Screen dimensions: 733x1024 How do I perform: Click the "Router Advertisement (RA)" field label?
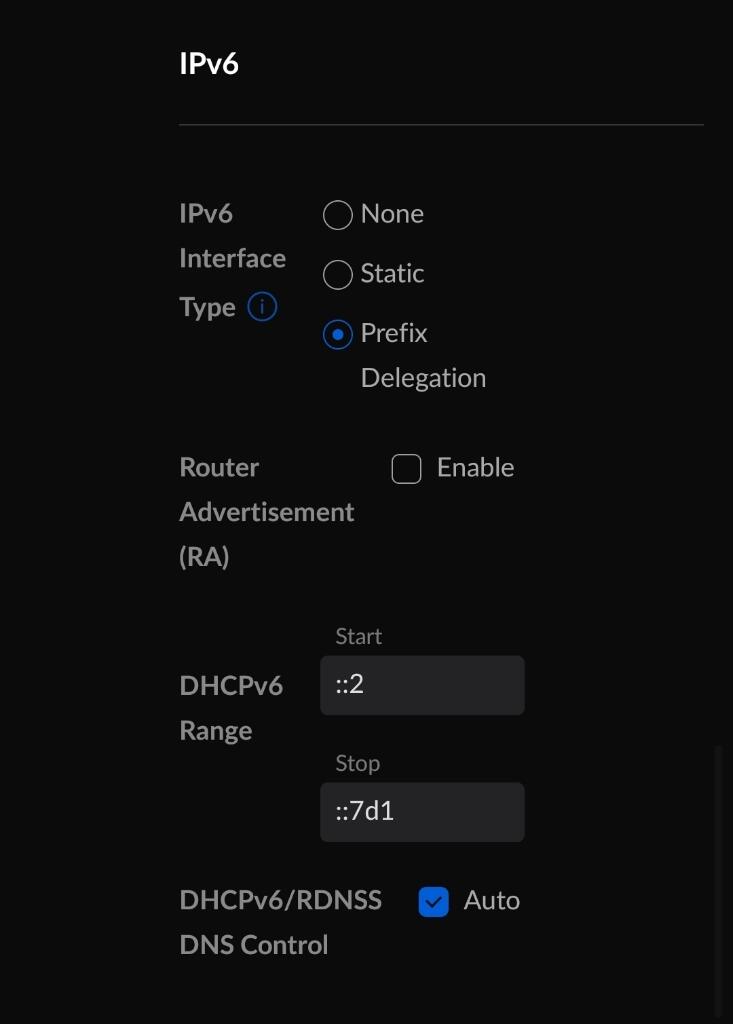pyautogui.click(x=266, y=512)
